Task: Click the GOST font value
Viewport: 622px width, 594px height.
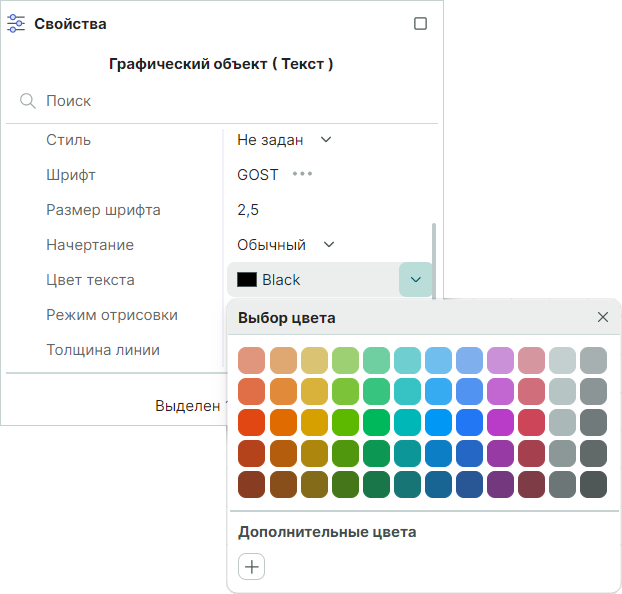Action: (258, 175)
